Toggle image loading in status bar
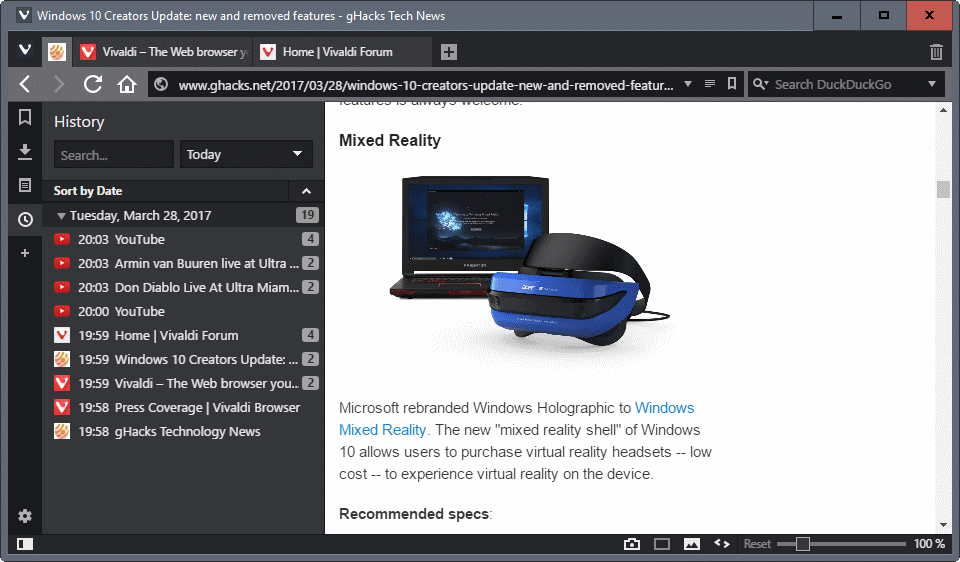Viewport: 960px width, 562px height. pos(691,544)
